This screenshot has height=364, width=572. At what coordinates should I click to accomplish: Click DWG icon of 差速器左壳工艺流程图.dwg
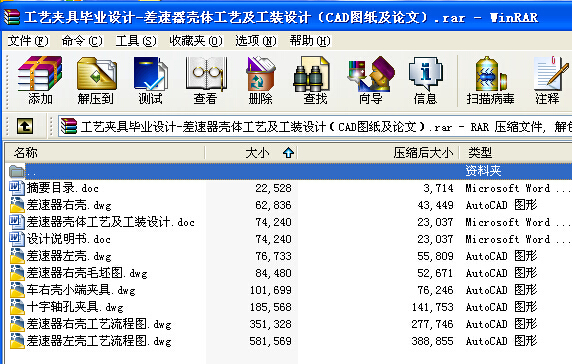tap(17, 341)
